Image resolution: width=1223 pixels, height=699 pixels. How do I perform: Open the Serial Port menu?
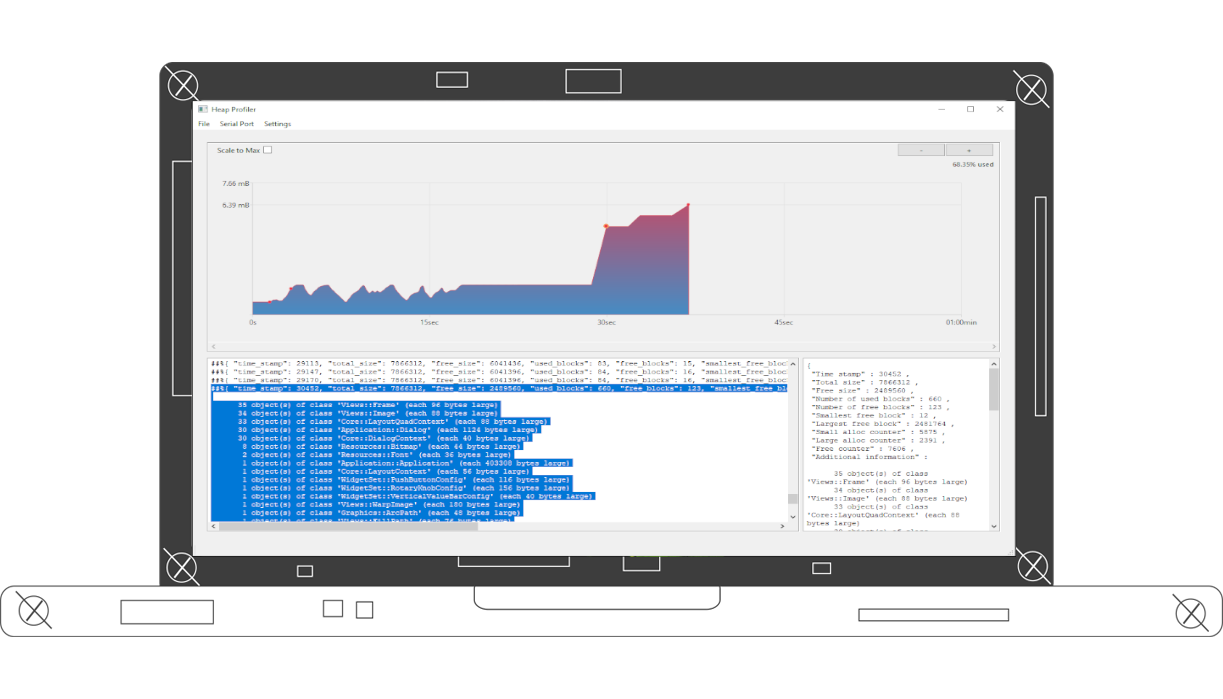[237, 124]
